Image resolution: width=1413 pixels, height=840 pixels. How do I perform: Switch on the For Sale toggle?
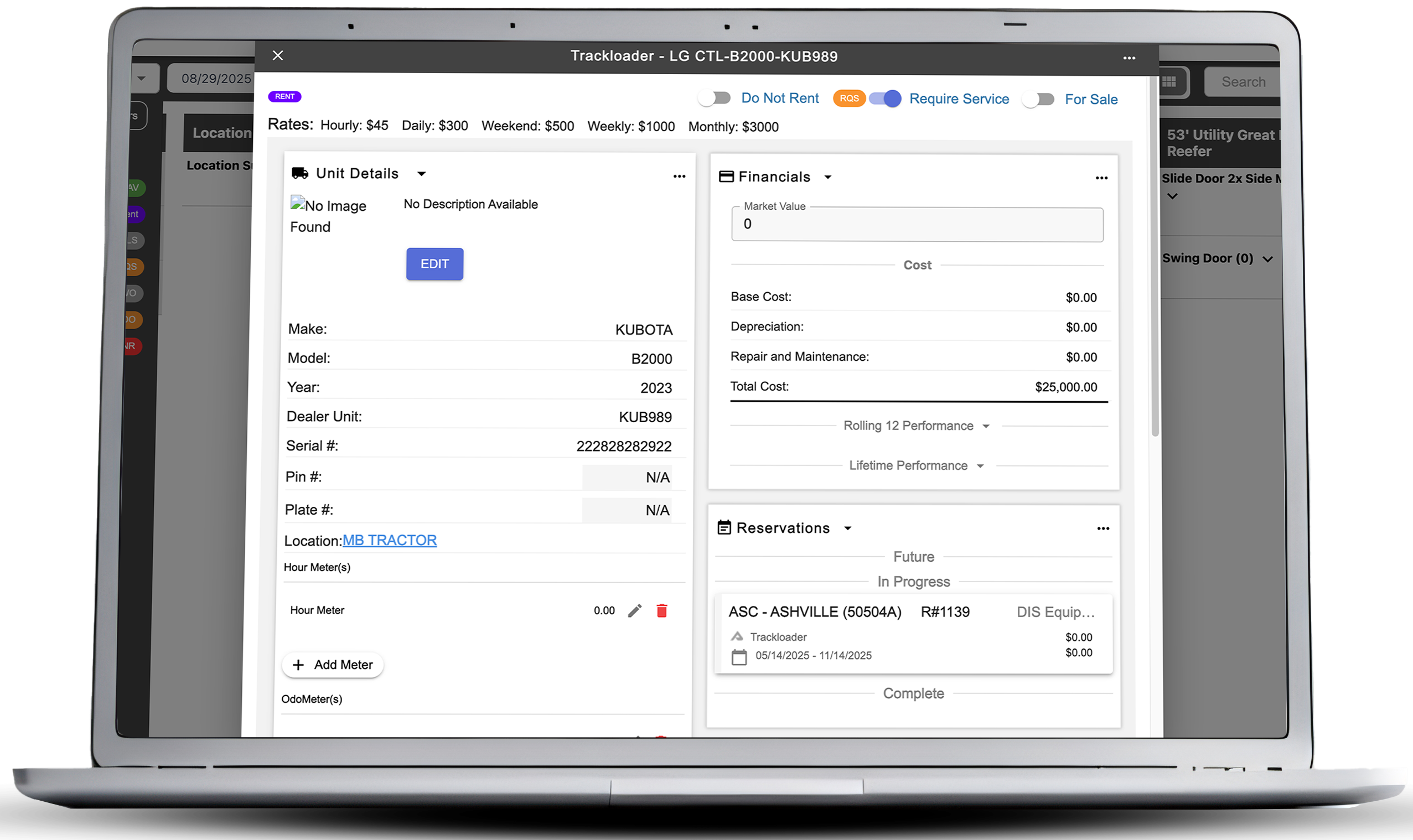pos(1038,100)
